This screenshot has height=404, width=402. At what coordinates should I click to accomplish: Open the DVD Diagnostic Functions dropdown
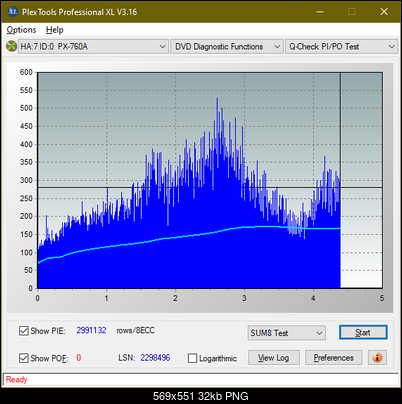click(226, 47)
